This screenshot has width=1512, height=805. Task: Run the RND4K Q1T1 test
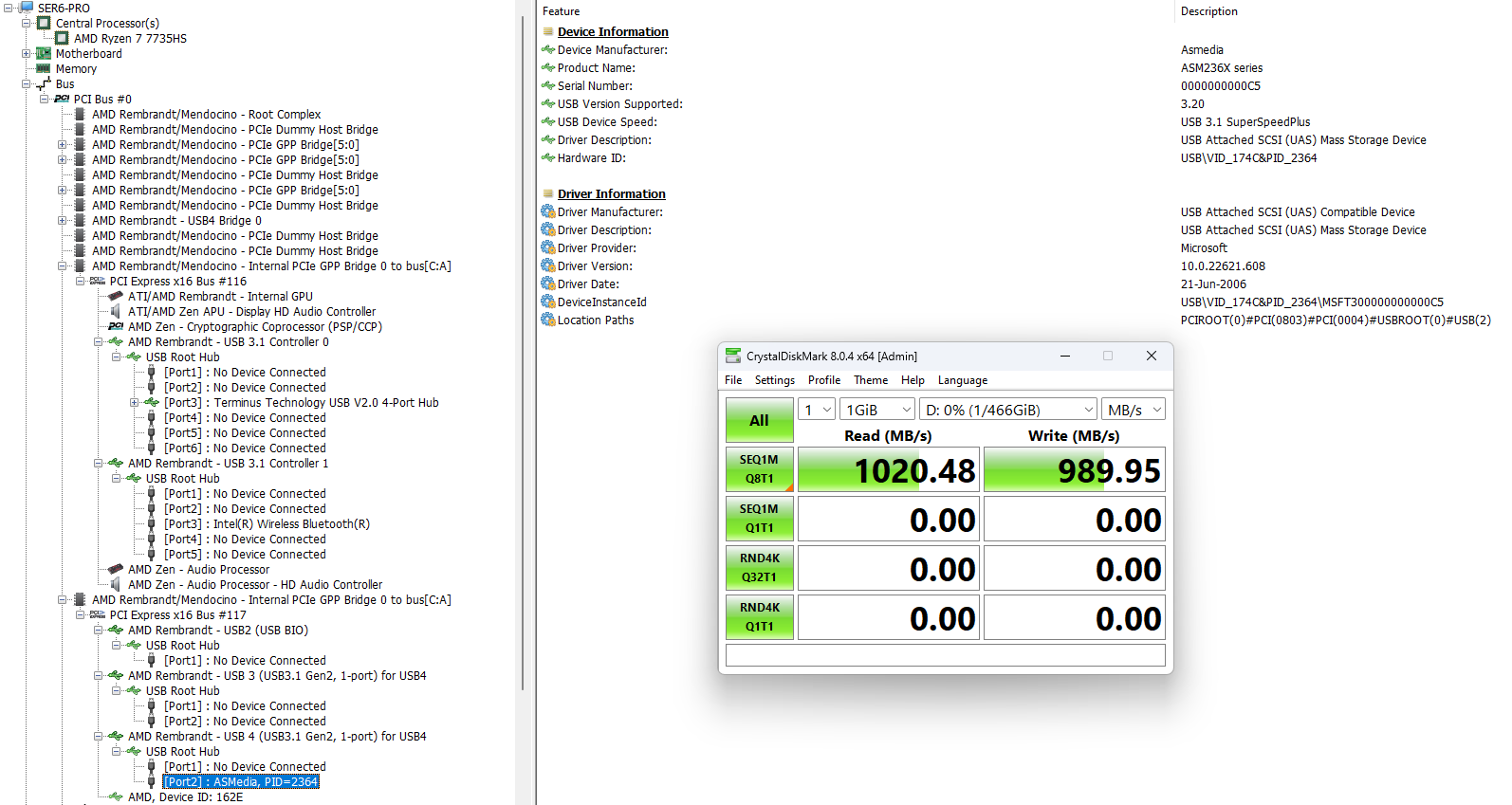click(760, 617)
